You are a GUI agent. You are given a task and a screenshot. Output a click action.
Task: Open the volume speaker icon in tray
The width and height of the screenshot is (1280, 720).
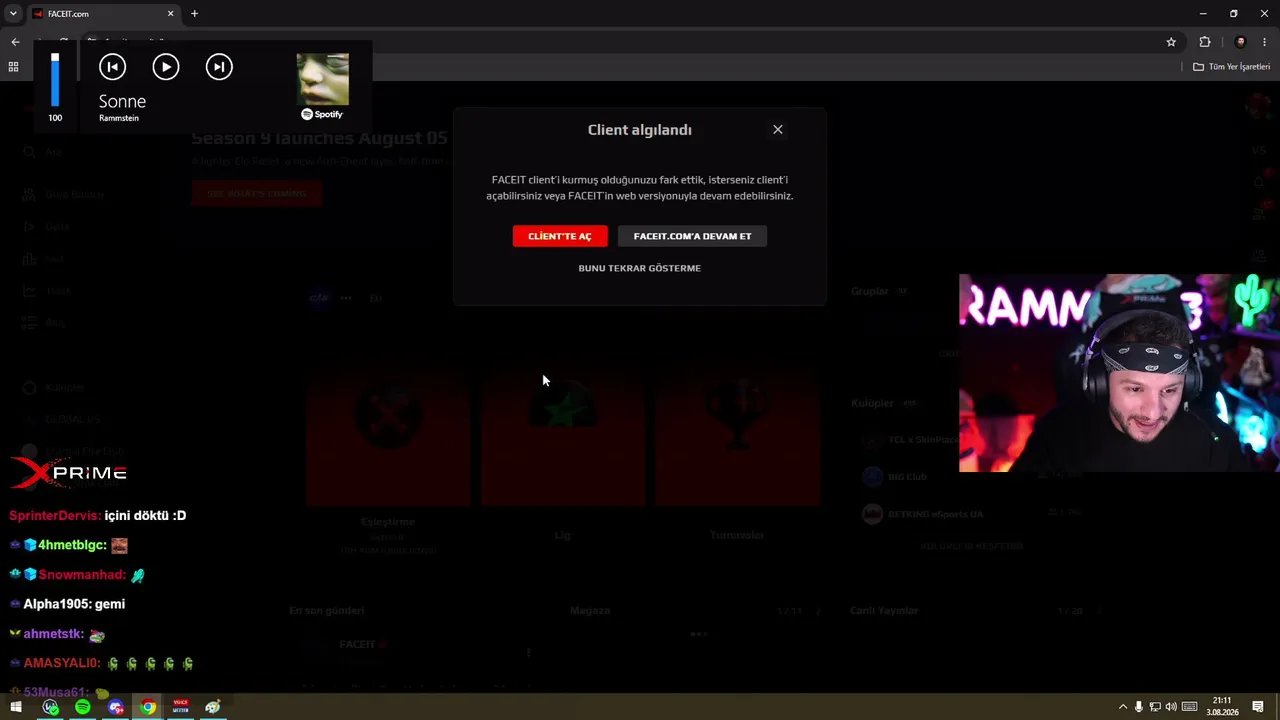tap(1171, 707)
